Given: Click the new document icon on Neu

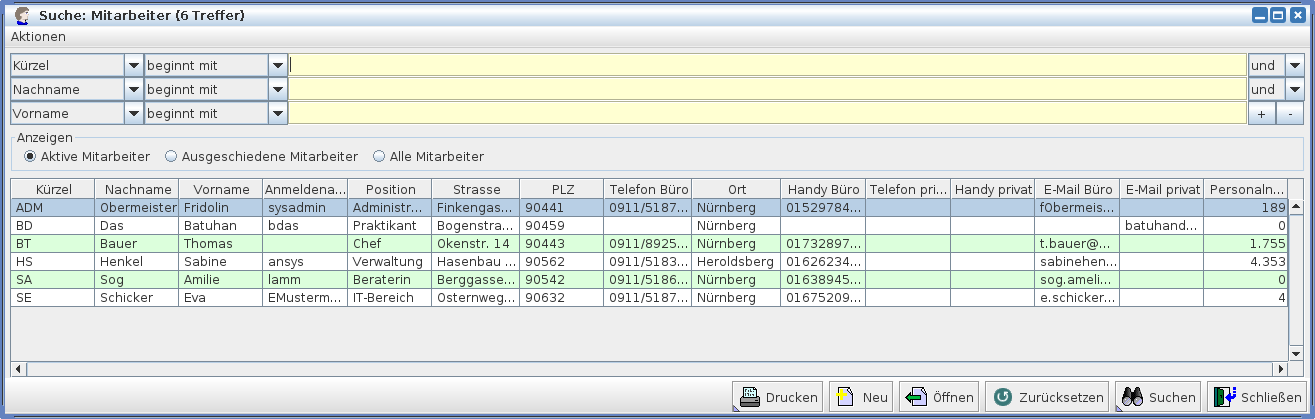Looking at the screenshot, I should (845, 397).
